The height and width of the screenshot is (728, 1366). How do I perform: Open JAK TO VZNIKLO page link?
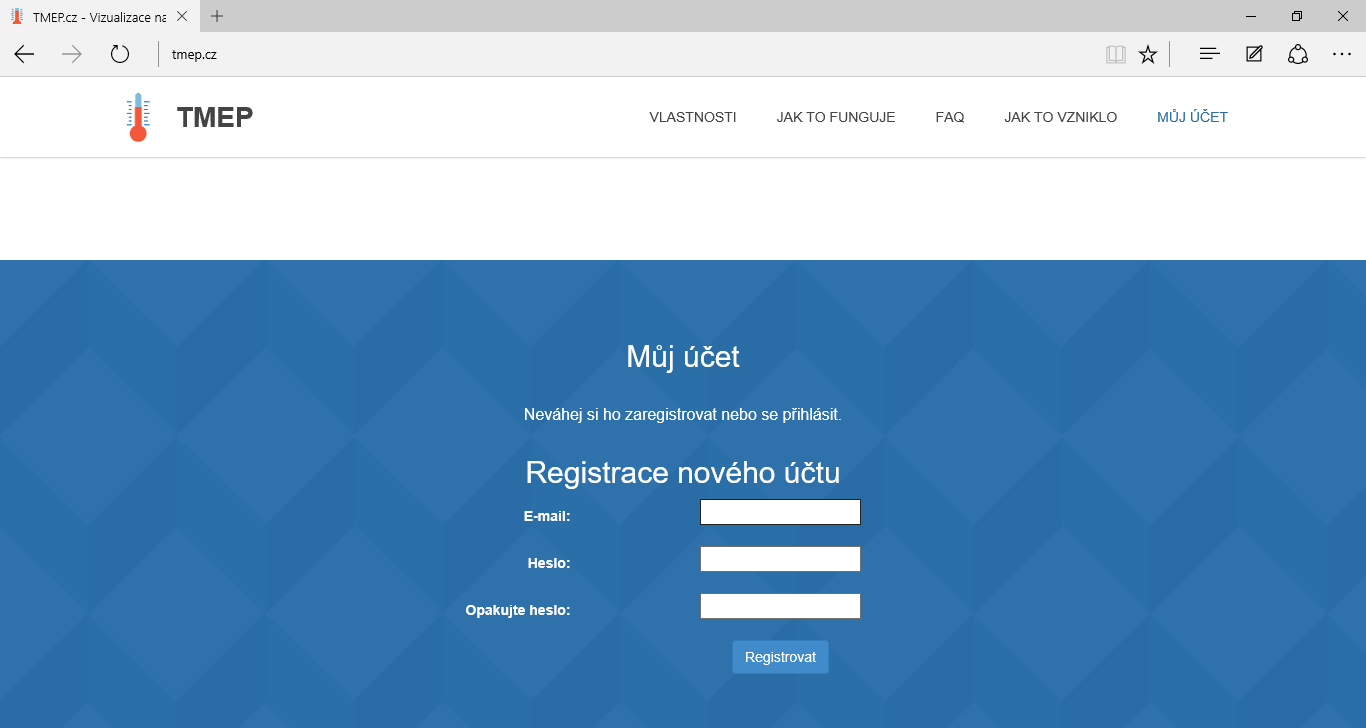click(1060, 117)
